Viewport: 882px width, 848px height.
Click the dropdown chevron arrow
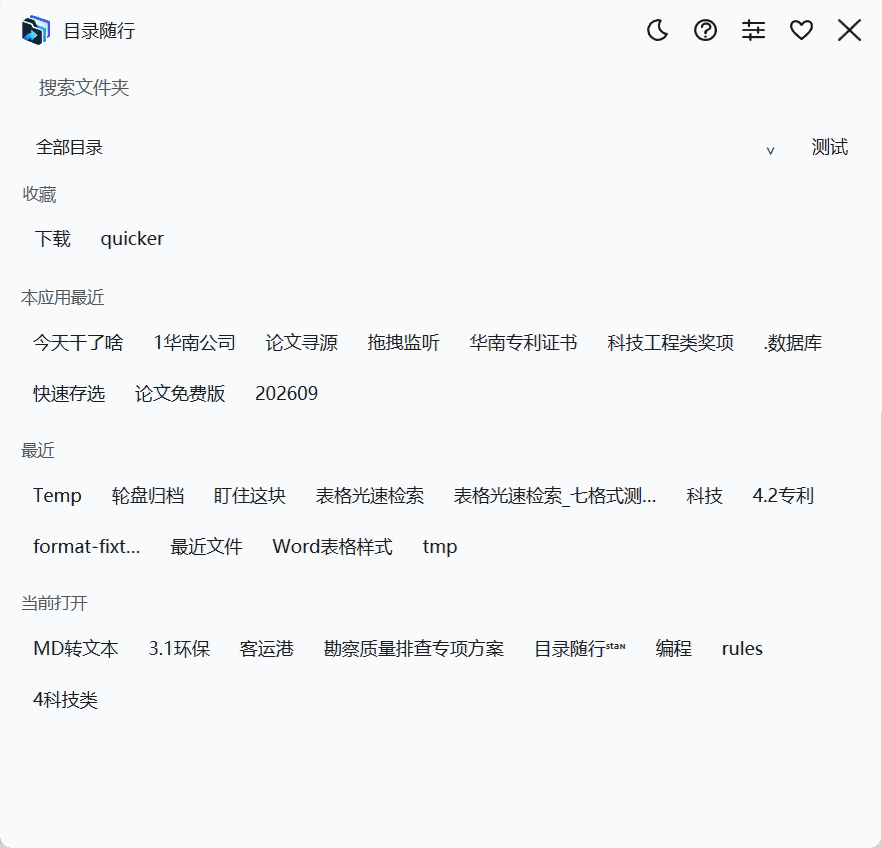coord(771,150)
